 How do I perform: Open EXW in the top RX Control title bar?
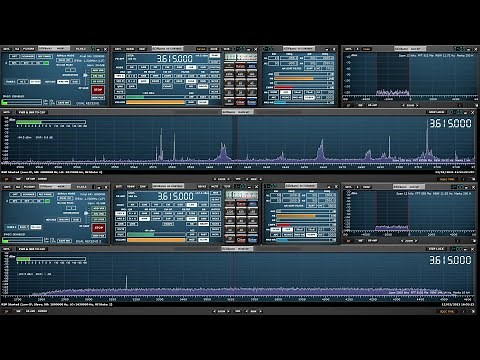coord(142,49)
